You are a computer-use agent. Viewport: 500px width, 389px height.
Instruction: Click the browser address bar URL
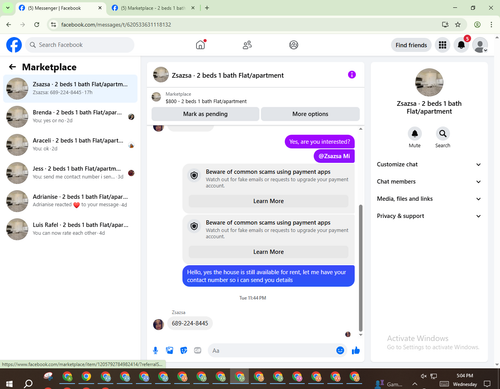[x=116, y=25]
